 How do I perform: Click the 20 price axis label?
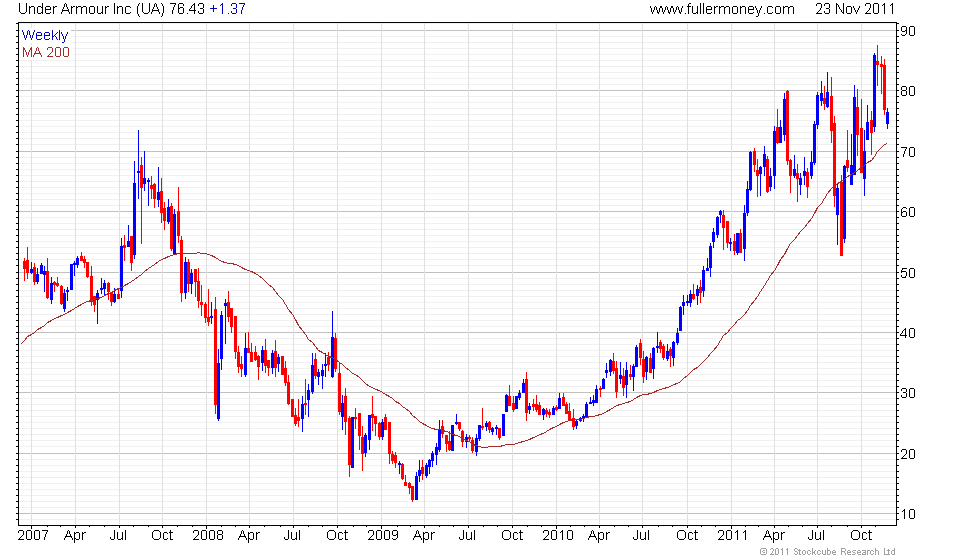click(908, 454)
